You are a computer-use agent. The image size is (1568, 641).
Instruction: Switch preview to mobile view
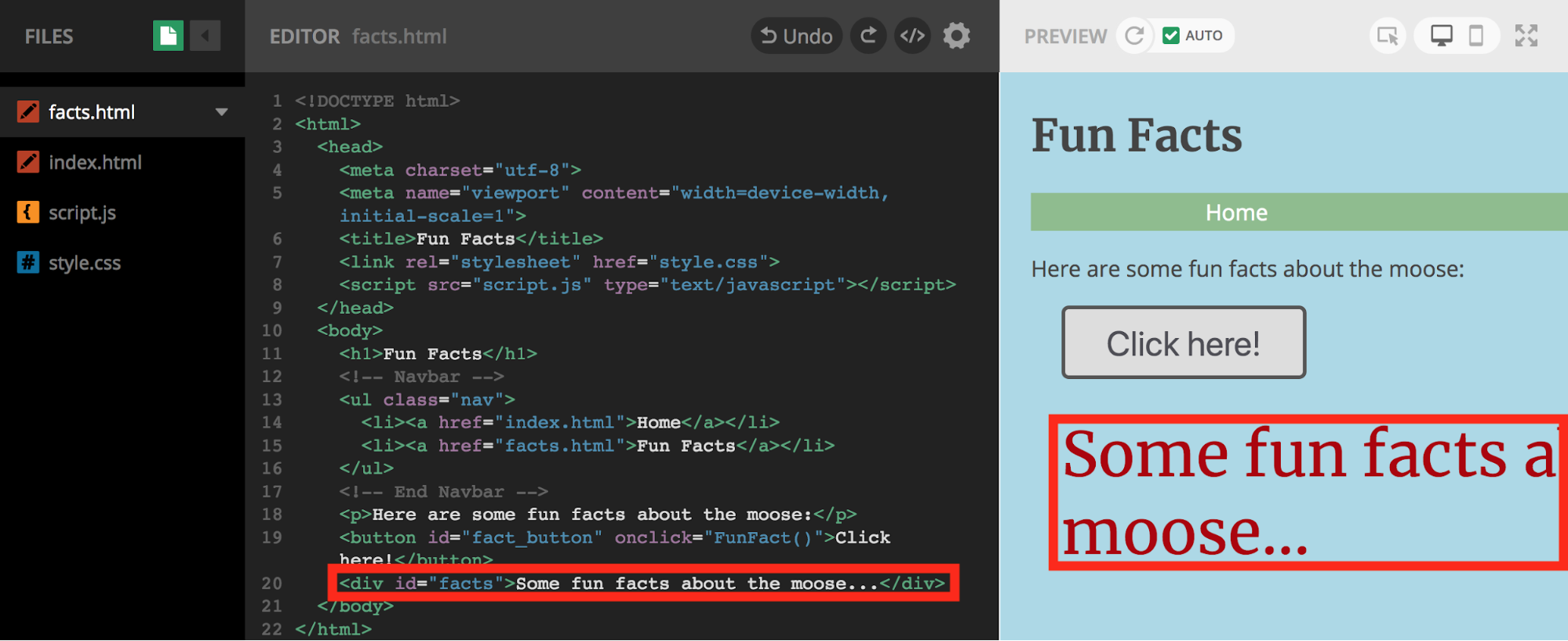1475,36
